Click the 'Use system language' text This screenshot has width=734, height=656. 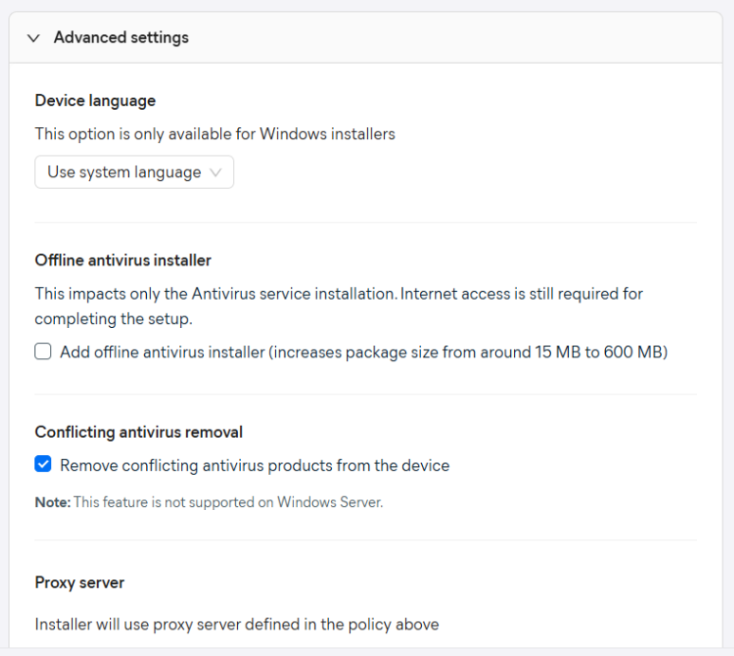(124, 172)
